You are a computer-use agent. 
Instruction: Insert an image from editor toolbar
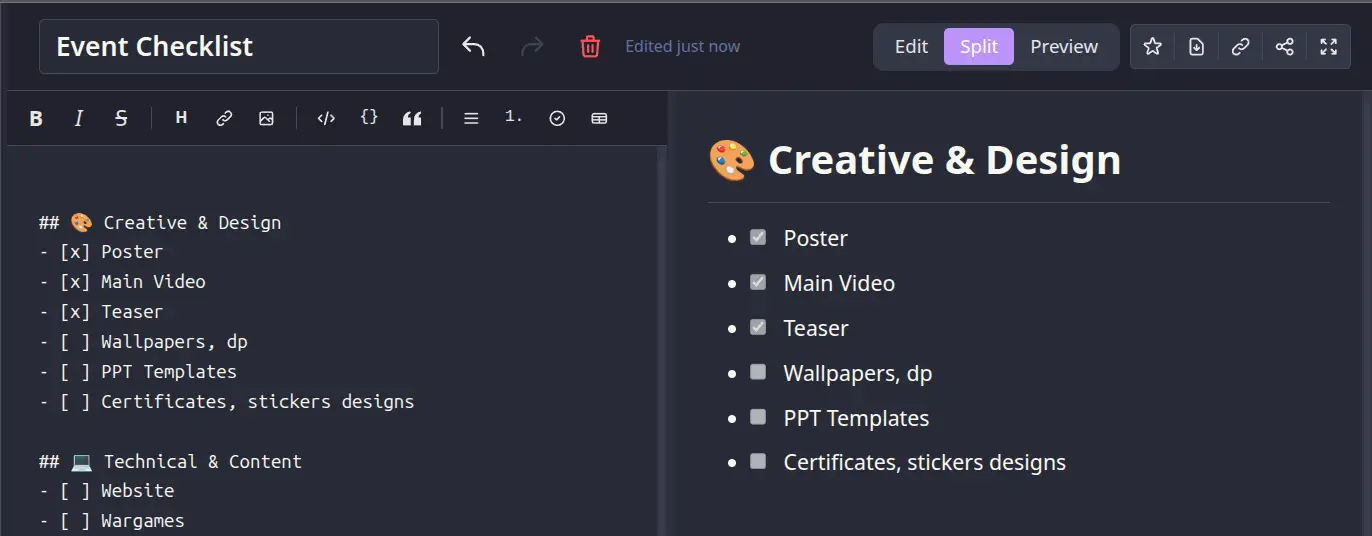click(x=266, y=118)
